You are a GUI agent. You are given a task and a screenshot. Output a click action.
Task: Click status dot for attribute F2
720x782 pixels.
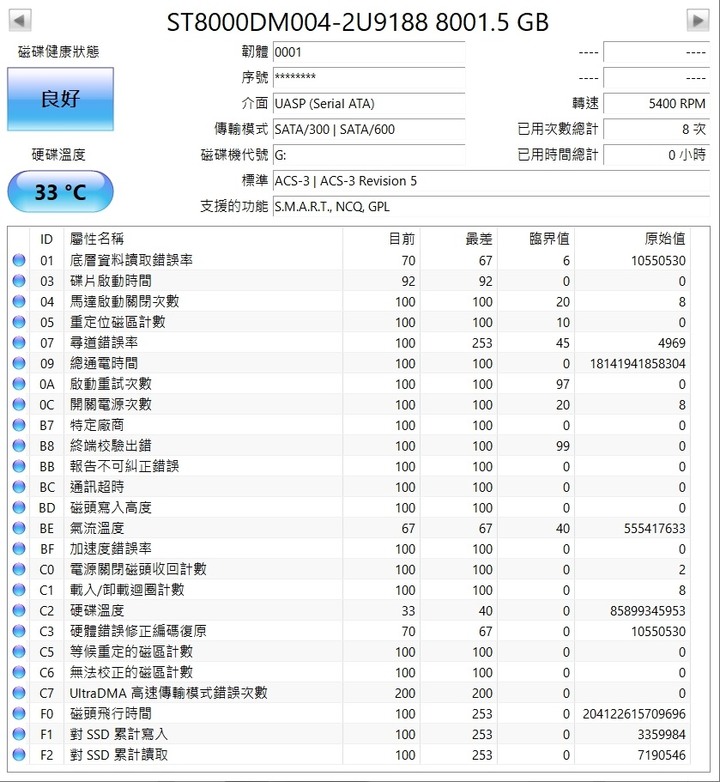[x=19, y=755]
